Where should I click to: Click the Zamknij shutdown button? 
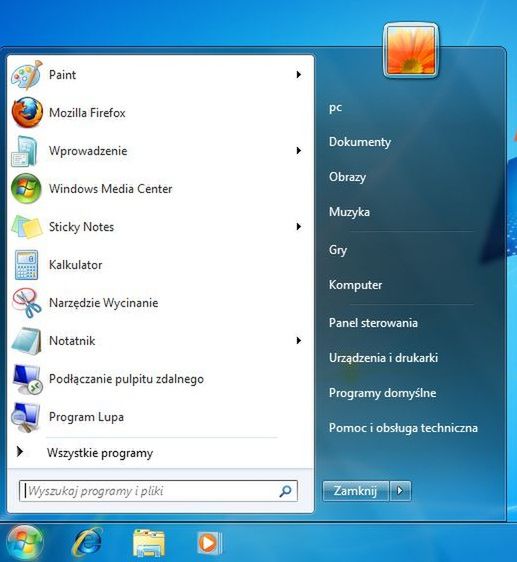356,491
